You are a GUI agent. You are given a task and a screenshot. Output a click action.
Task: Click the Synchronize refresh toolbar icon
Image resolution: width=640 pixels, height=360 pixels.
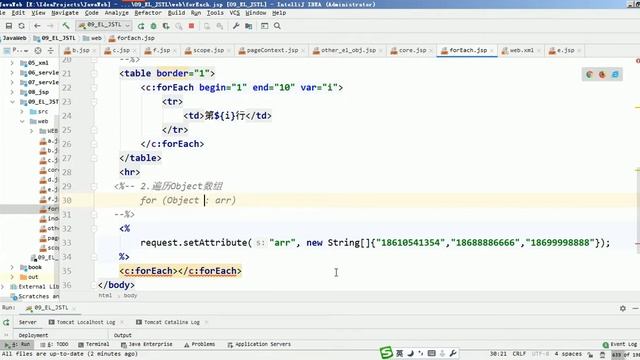coord(22,26)
